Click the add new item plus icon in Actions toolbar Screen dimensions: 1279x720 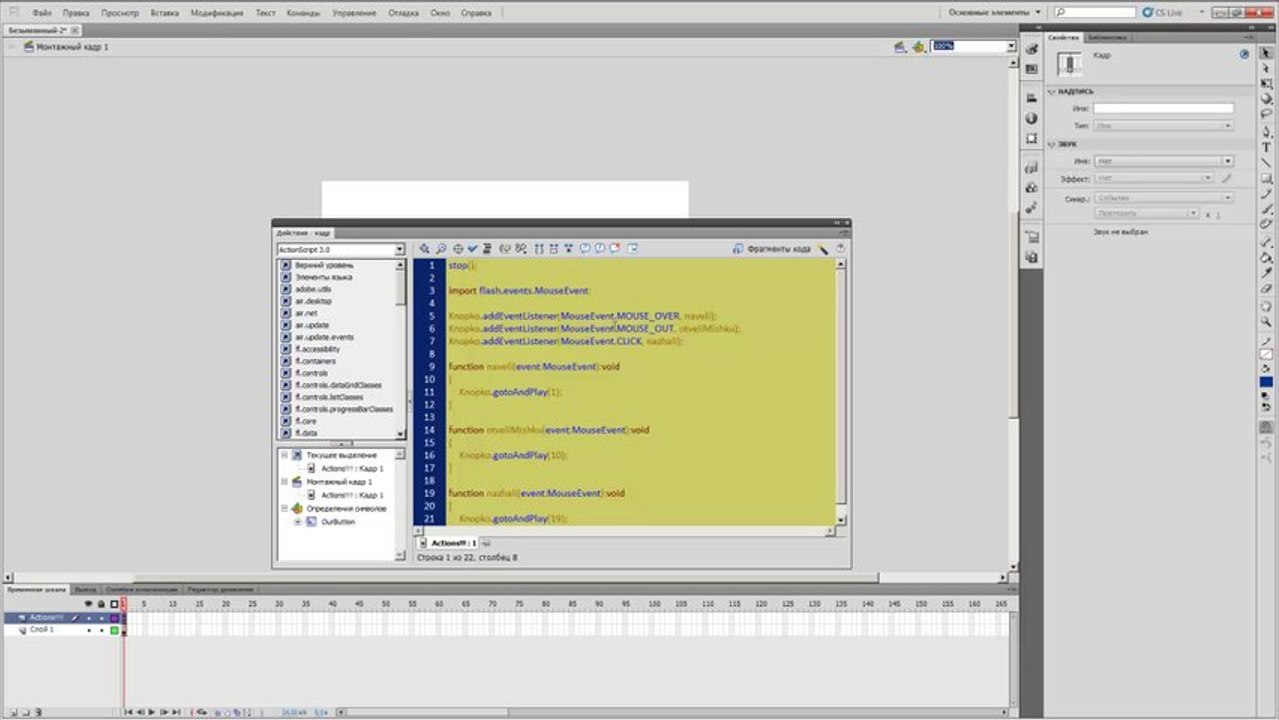click(424, 248)
